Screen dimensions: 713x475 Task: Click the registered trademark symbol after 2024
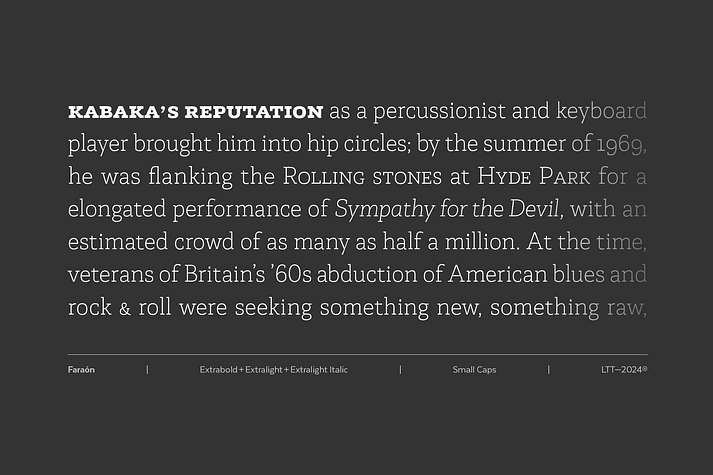tap(645, 368)
